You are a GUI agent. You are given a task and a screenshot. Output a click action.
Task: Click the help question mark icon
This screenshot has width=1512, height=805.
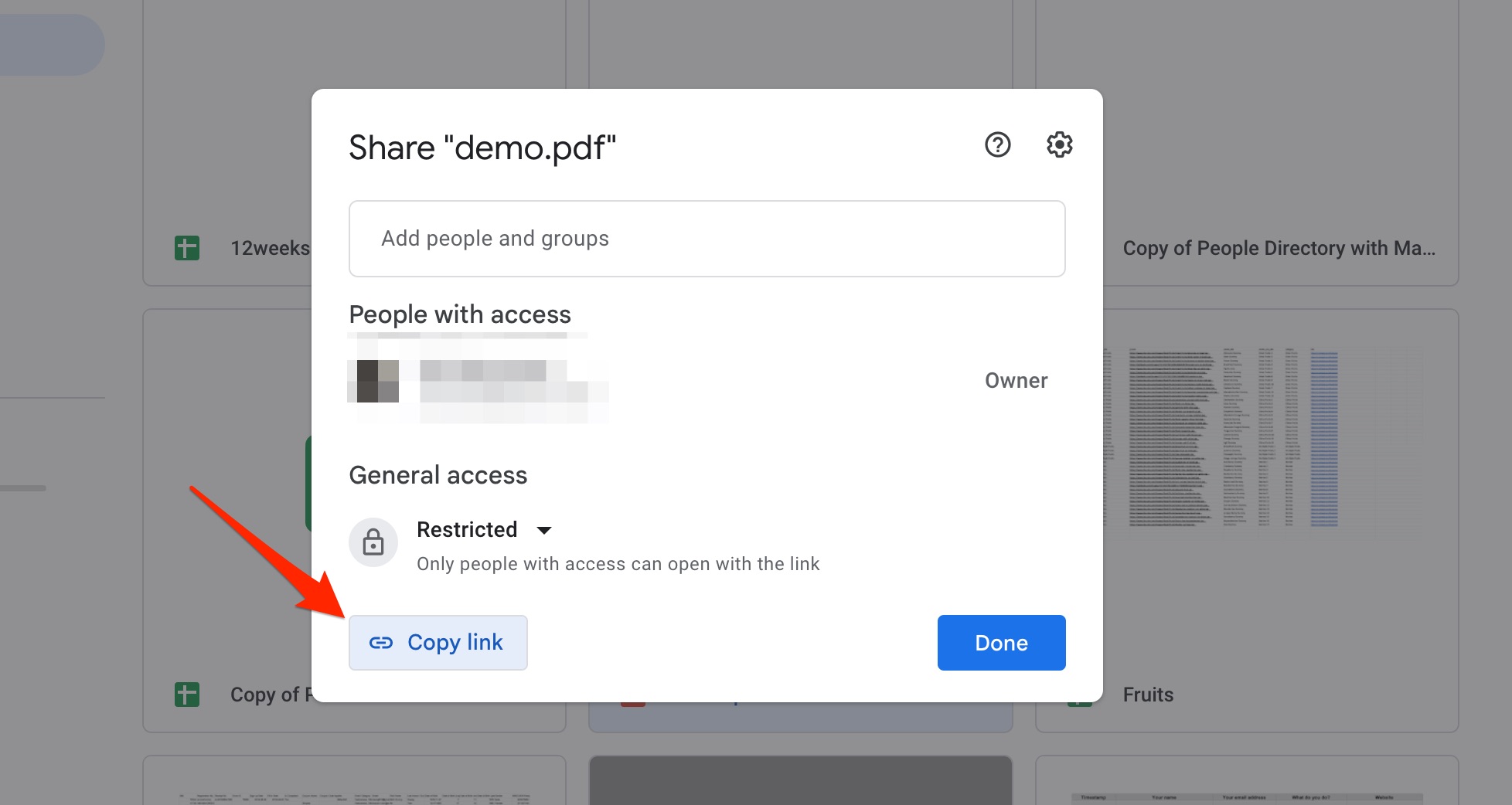[x=997, y=144]
